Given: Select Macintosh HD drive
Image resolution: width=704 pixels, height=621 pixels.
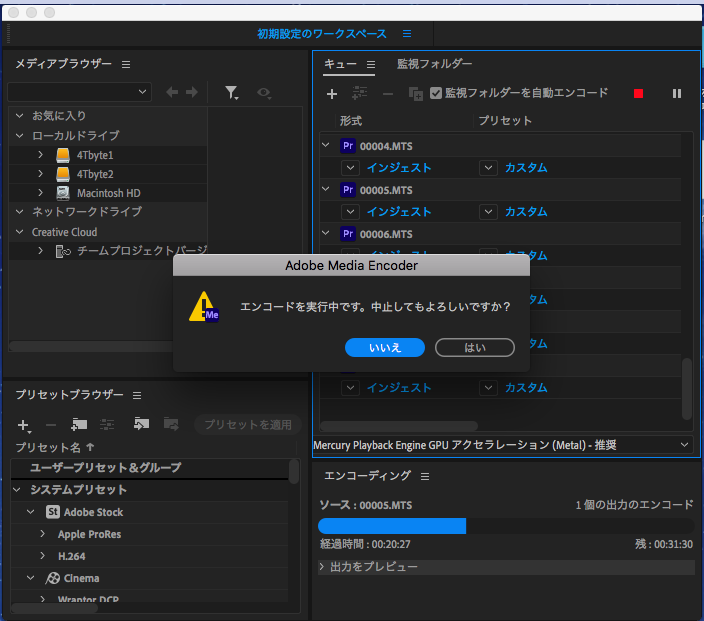Looking at the screenshot, I should 108,193.
